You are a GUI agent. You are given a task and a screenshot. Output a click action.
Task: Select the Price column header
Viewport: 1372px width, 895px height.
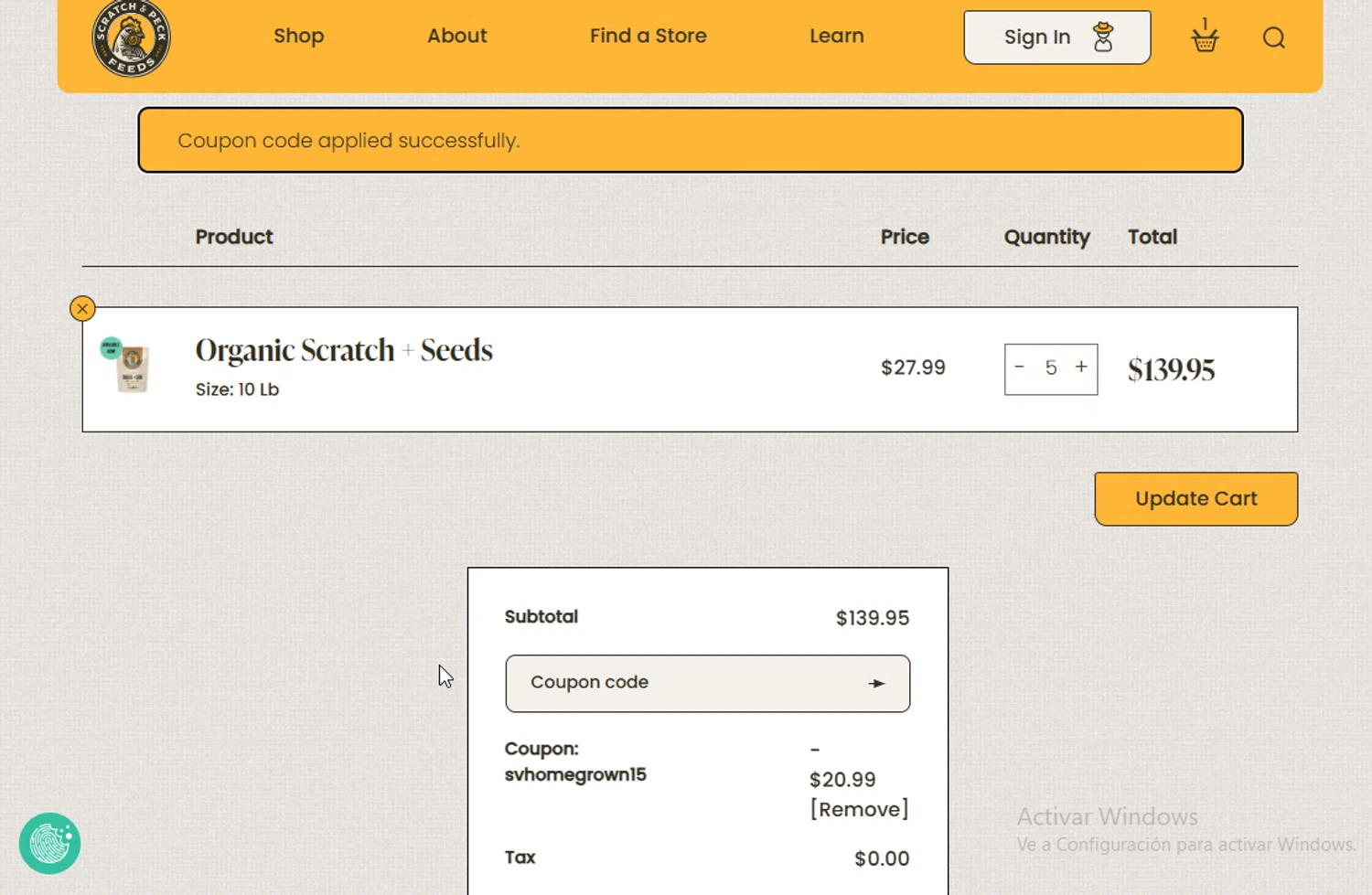point(905,237)
